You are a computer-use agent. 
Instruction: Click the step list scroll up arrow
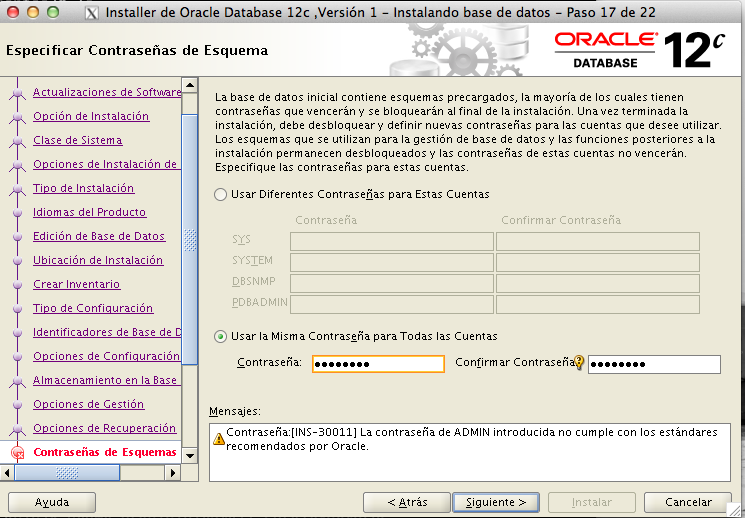click(190, 86)
